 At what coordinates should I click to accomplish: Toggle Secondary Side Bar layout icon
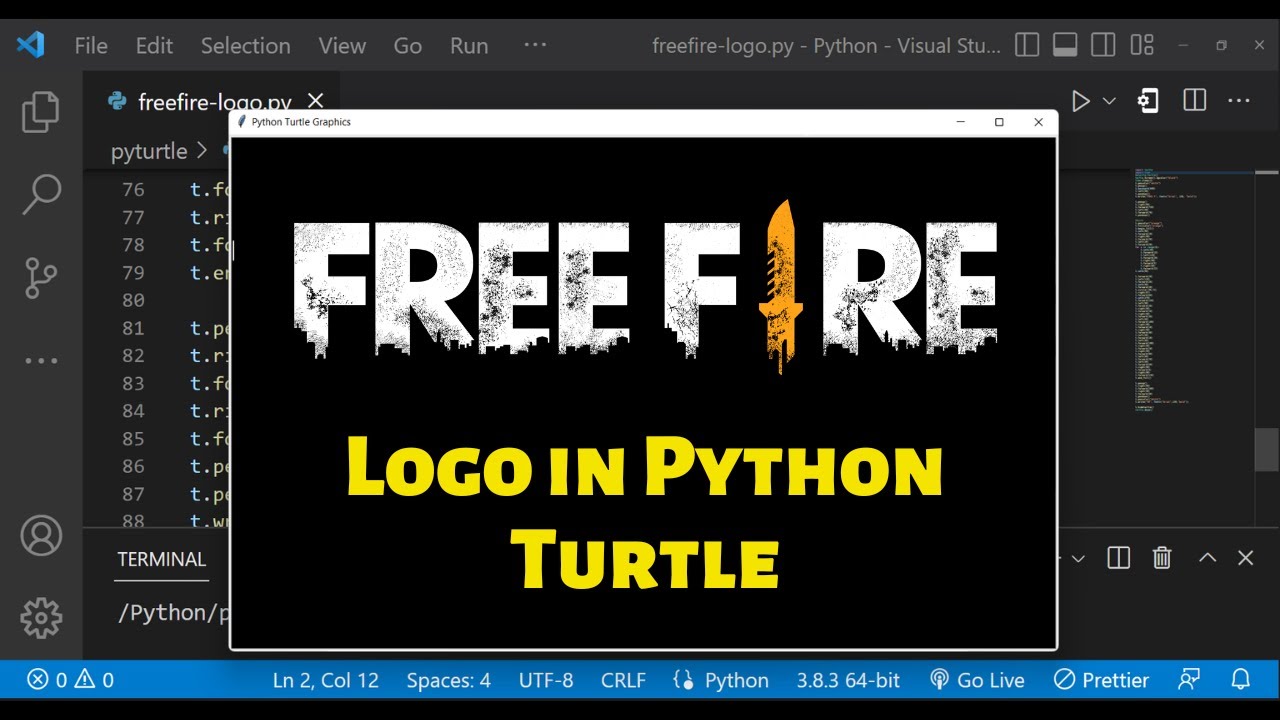(x=1103, y=45)
